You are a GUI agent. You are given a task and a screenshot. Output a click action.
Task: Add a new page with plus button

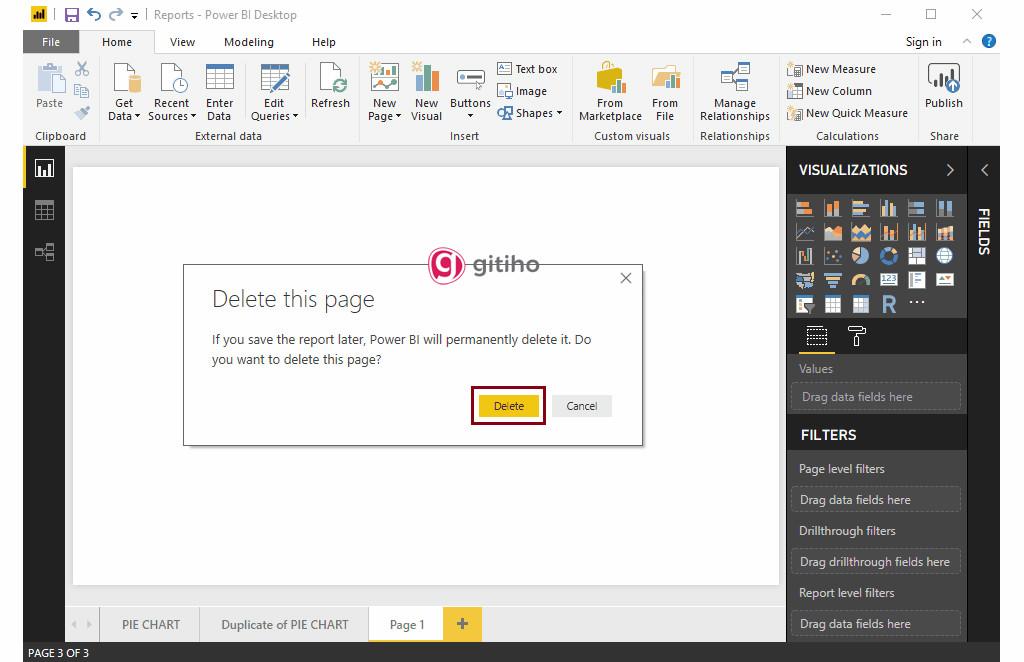click(x=462, y=623)
